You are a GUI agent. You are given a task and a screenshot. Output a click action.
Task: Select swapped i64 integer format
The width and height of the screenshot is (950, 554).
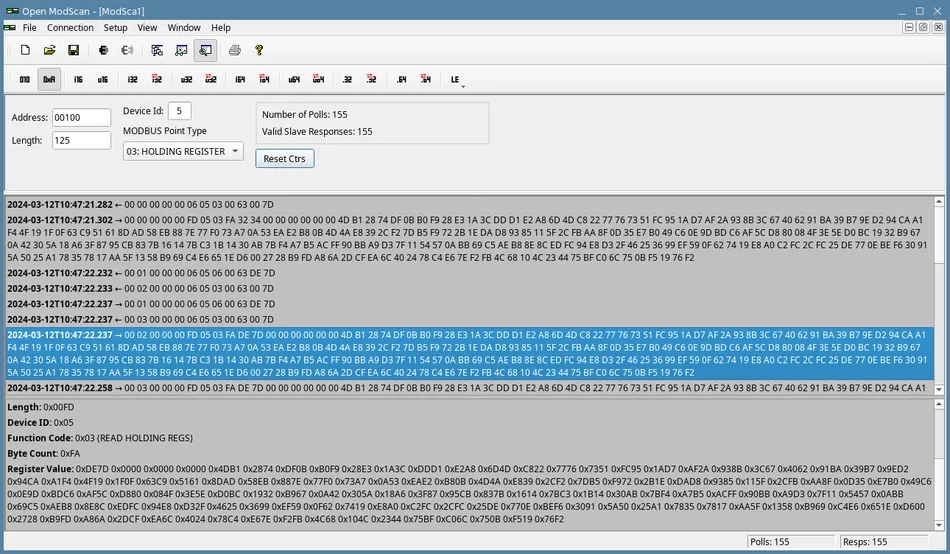[x=265, y=79]
